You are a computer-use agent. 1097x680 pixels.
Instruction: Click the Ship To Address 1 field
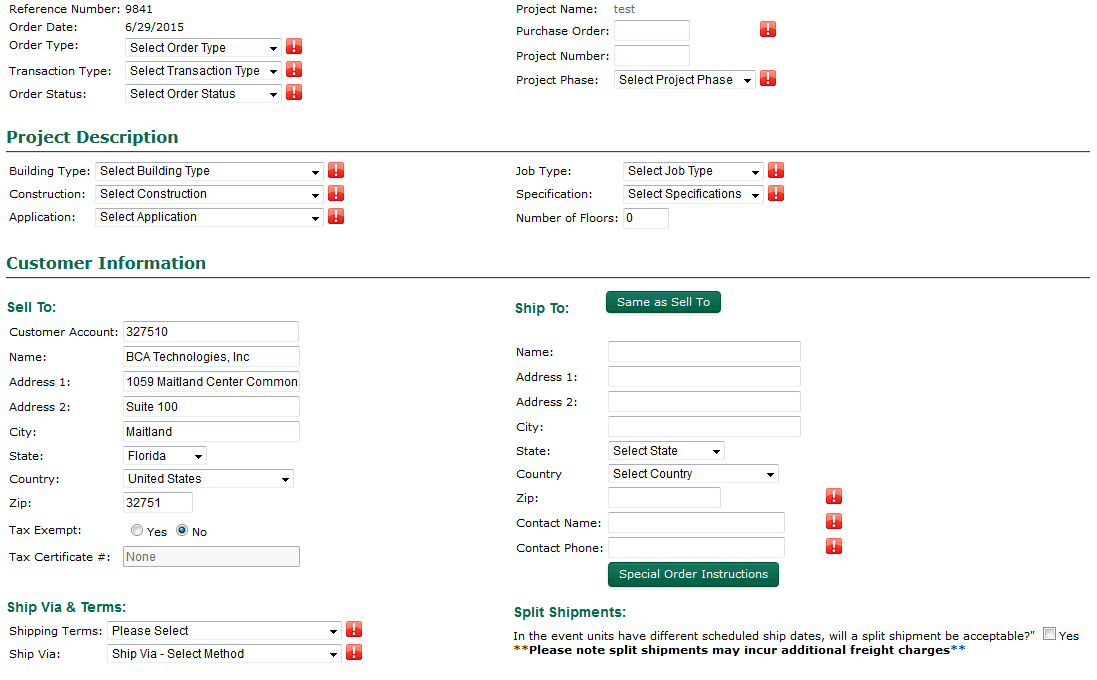(x=705, y=377)
